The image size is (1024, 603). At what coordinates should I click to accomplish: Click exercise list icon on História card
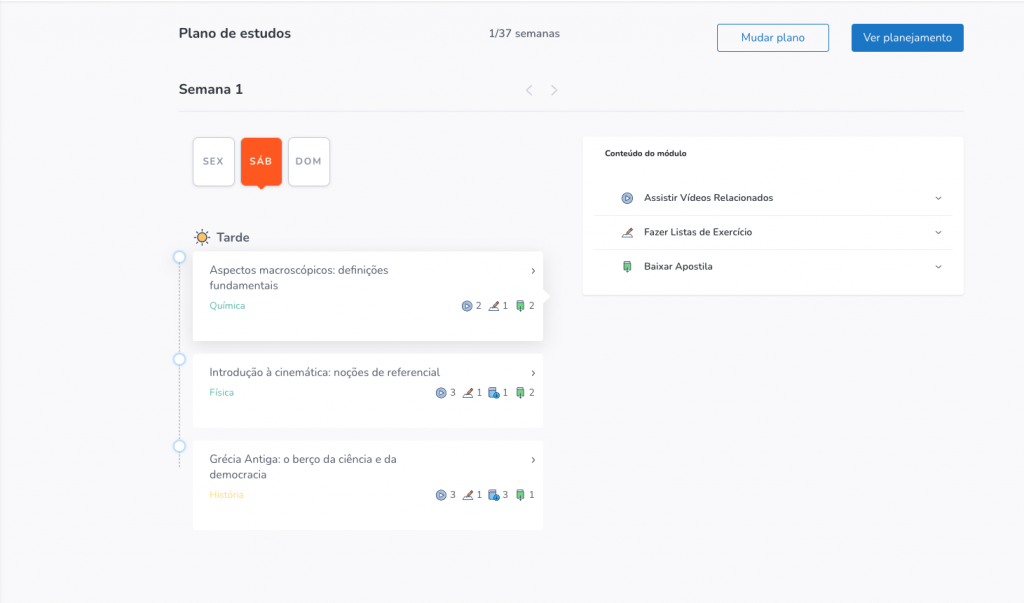coord(468,495)
